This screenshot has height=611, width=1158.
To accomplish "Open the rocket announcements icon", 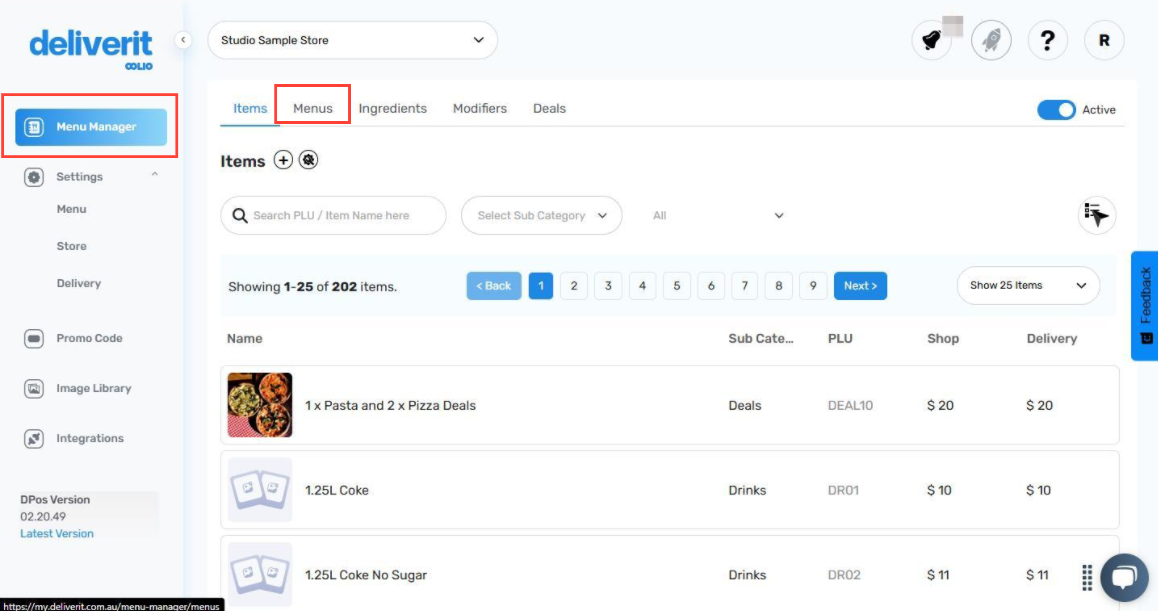I will [x=991, y=40].
